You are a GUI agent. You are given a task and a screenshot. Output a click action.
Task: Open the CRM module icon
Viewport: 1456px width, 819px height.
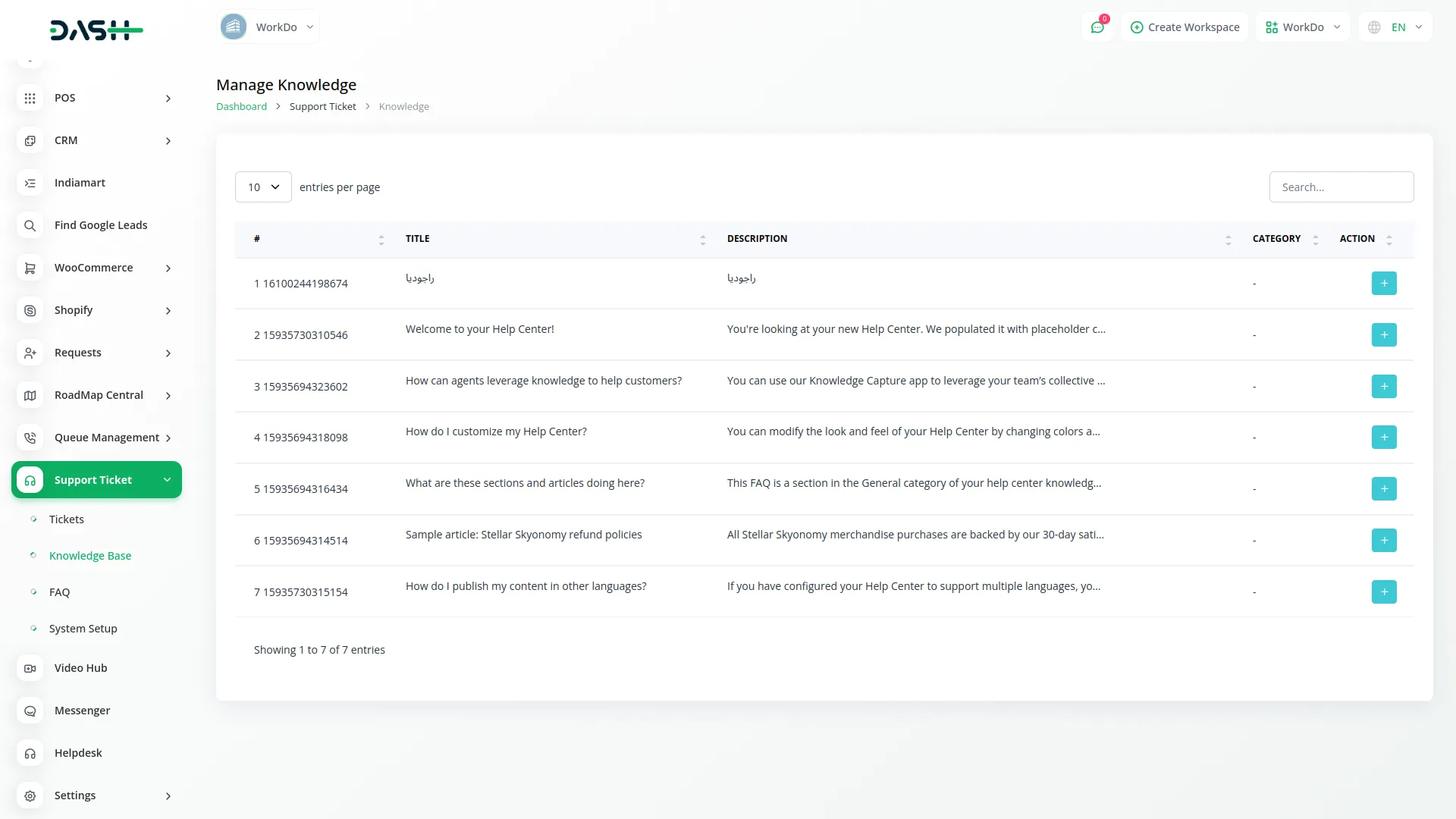(30, 140)
